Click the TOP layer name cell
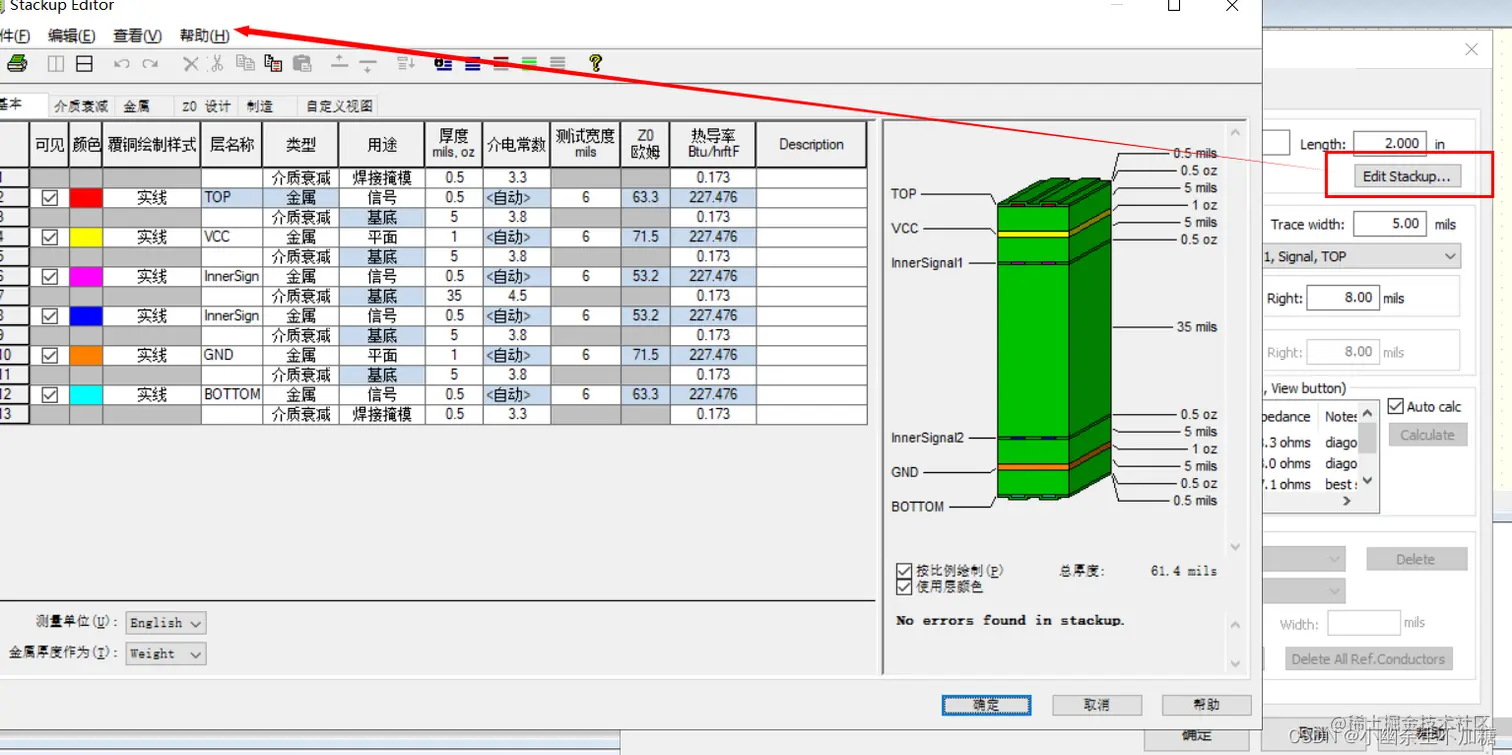Screen dimensions: 1512x755 pos(232,198)
